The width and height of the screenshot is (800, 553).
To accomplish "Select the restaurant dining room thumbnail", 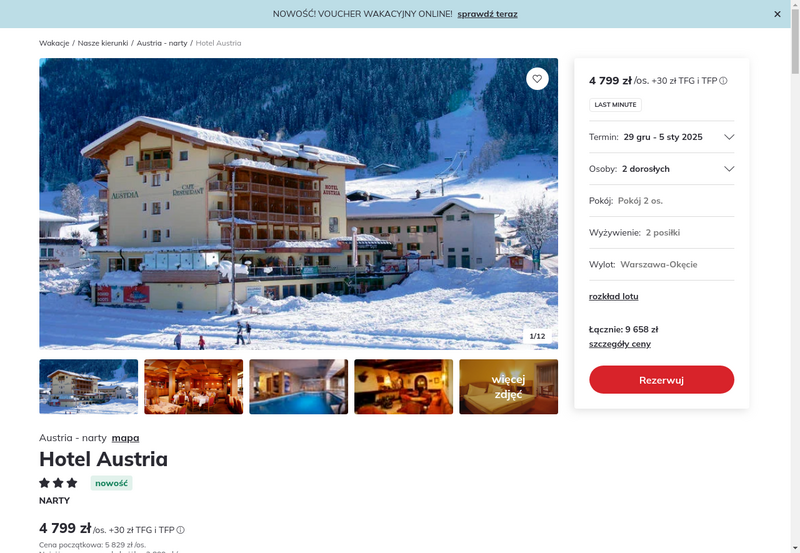I will click(x=193, y=387).
